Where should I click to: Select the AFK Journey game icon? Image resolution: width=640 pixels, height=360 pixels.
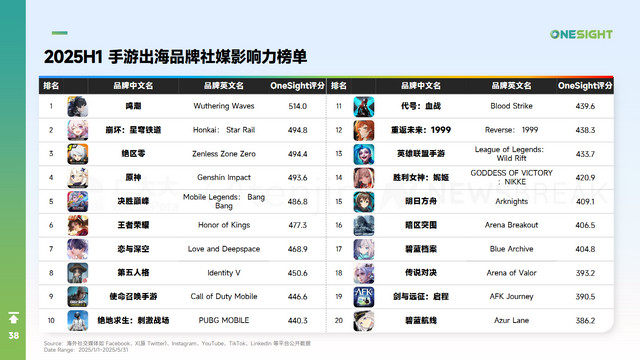pyautogui.click(x=364, y=297)
